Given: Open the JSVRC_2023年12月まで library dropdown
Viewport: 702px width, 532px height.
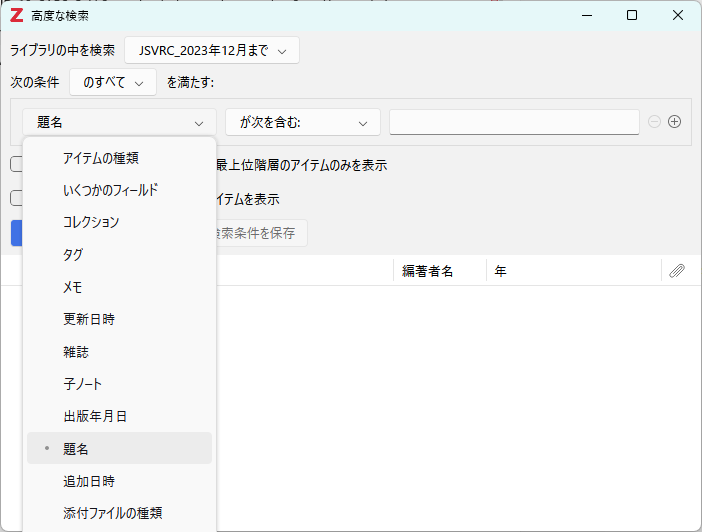Looking at the screenshot, I should (x=212, y=50).
